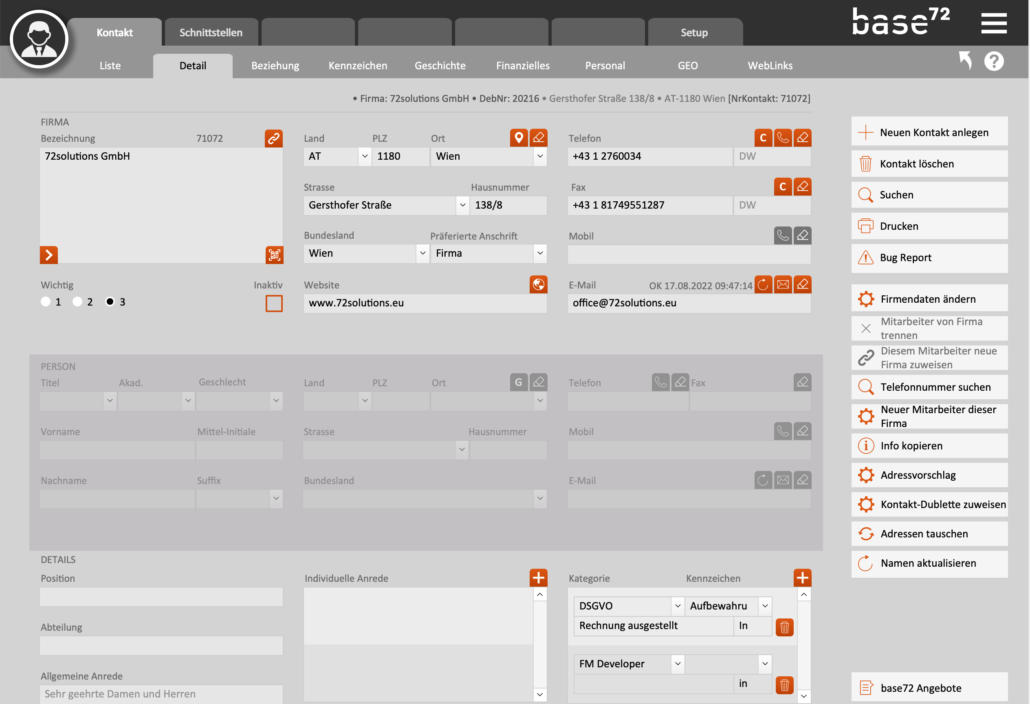Click Neuen Kontakt anlegen button
The width and height of the screenshot is (1030, 704).
pyautogui.click(x=929, y=133)
